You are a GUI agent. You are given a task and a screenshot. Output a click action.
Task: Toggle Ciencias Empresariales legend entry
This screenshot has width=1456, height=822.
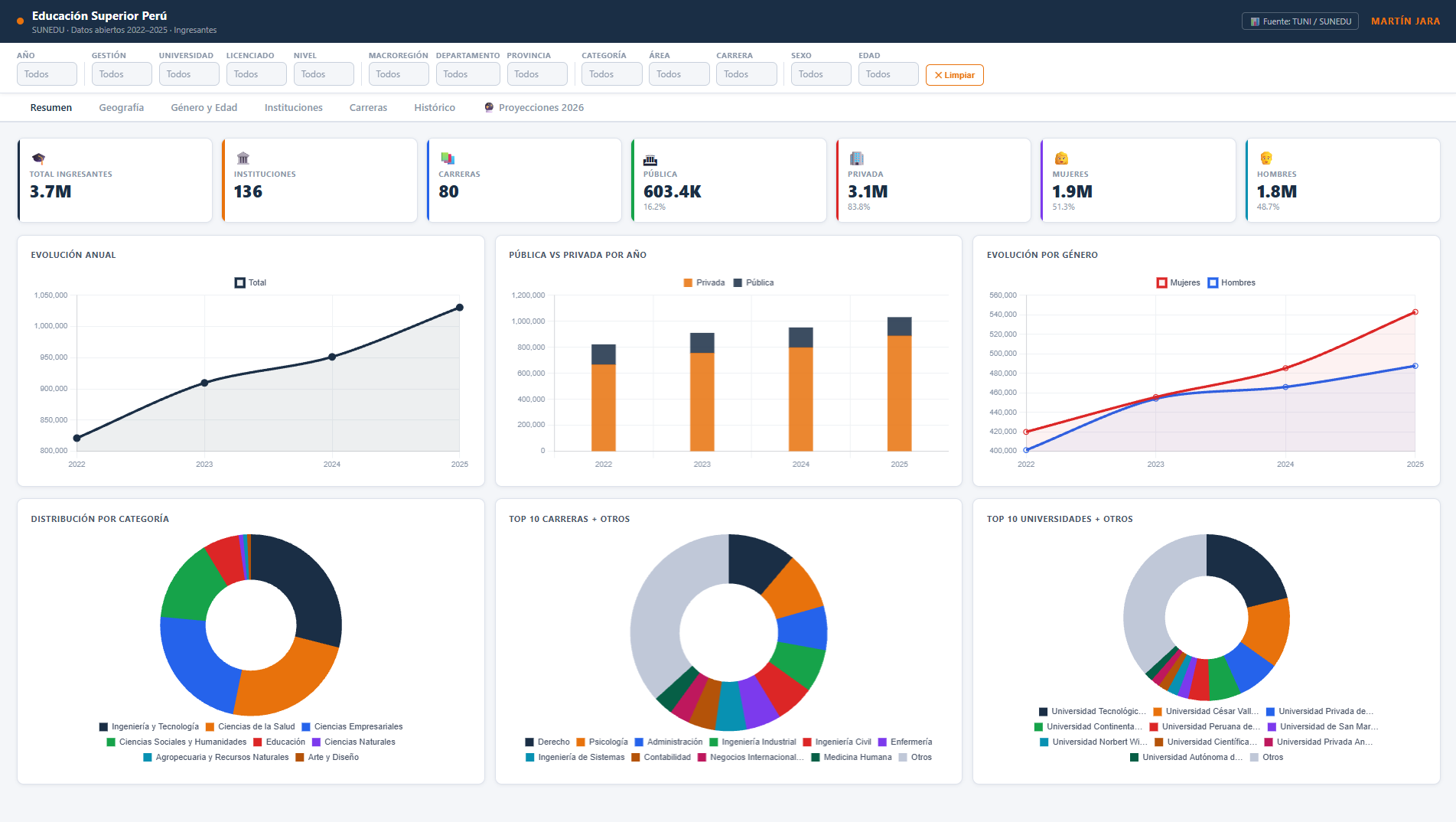pyautogui.click(x=352, y=726)
